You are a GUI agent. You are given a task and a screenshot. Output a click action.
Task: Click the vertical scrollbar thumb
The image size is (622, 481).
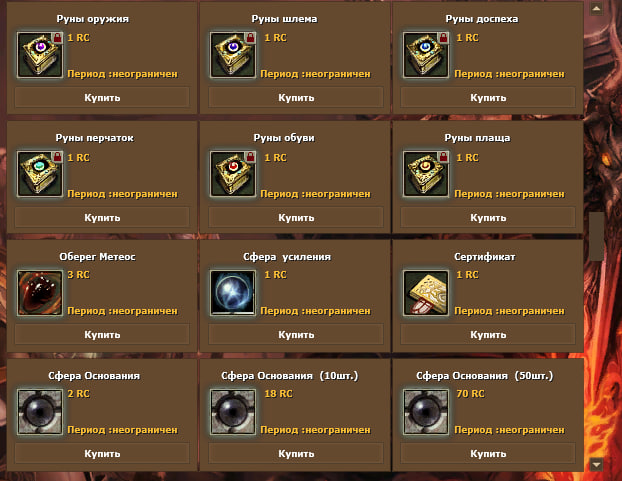click(x=596, y=236)
